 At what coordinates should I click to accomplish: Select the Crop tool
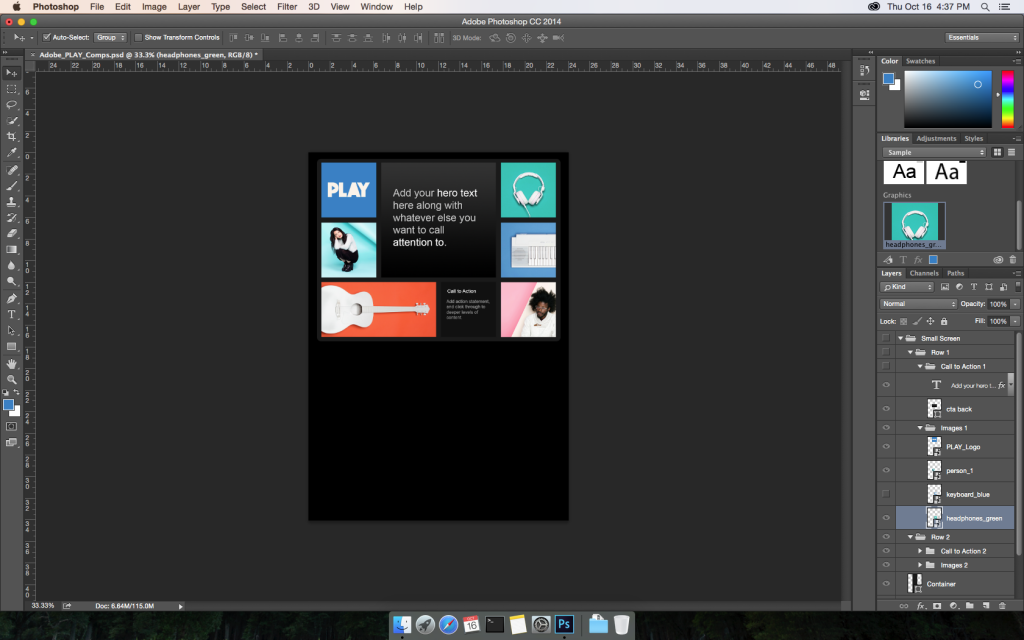12,137
